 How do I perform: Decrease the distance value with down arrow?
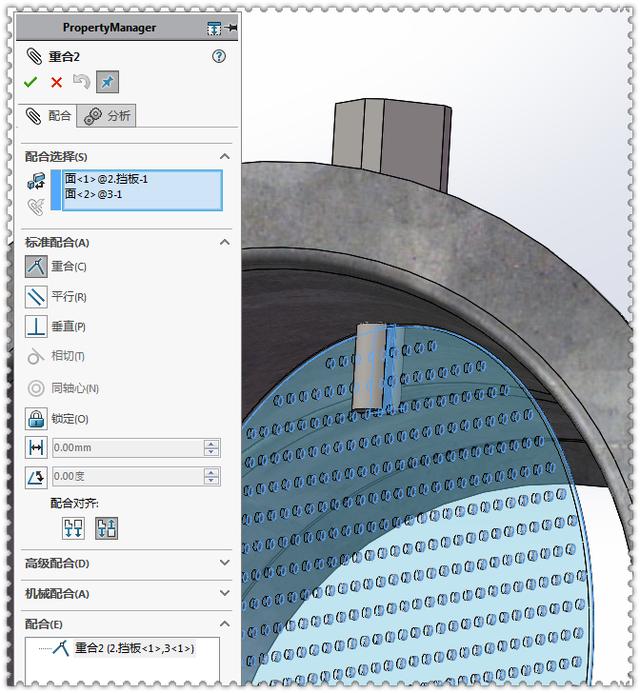211,452
